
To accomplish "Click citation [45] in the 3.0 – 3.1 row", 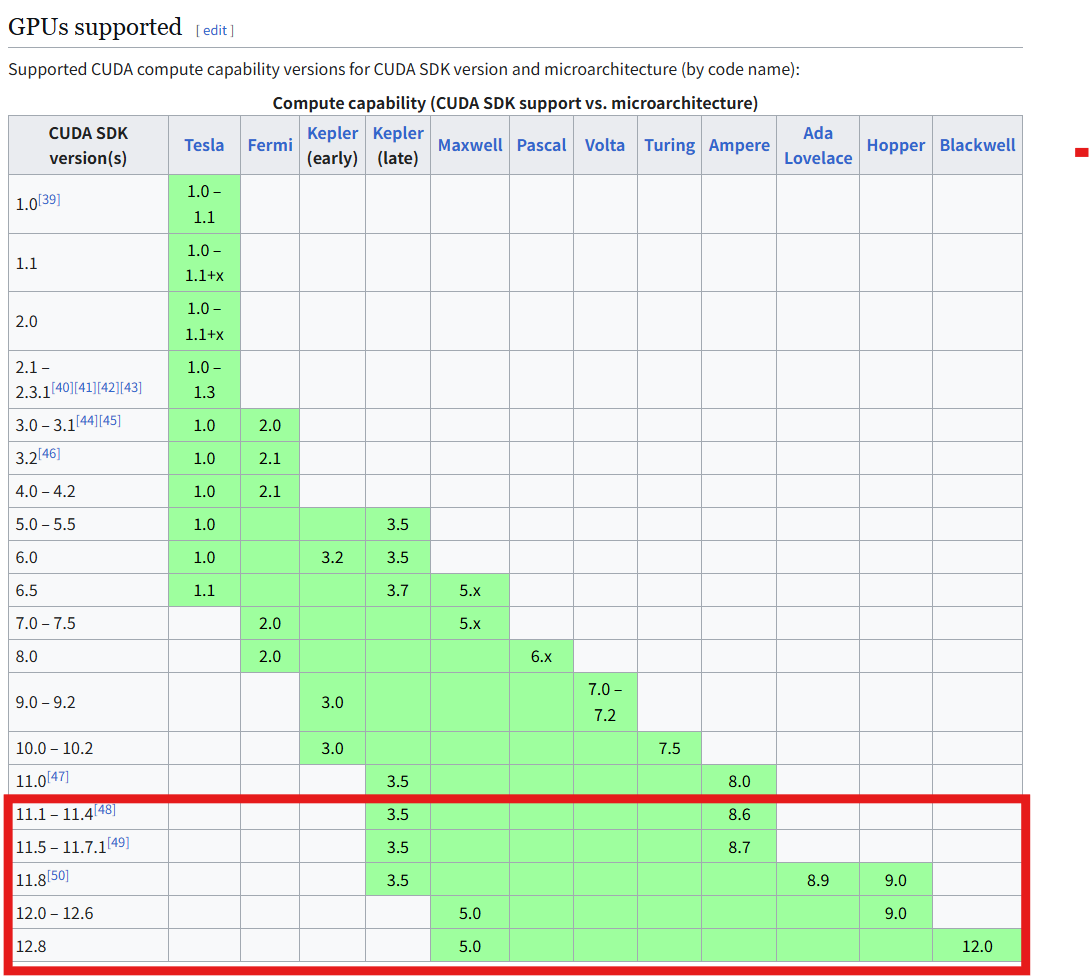I will [x=110, y=420].
